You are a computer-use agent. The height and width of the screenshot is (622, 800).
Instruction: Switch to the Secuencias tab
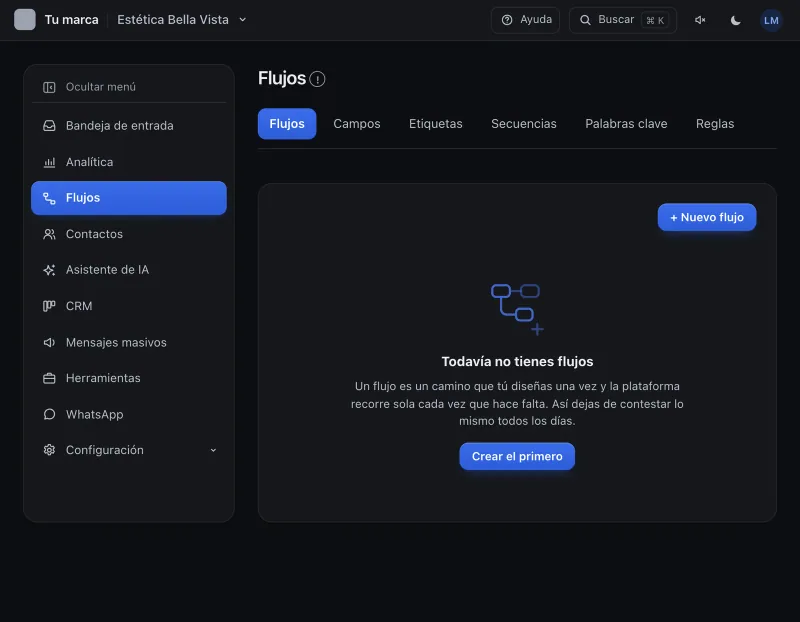point(523,123)
